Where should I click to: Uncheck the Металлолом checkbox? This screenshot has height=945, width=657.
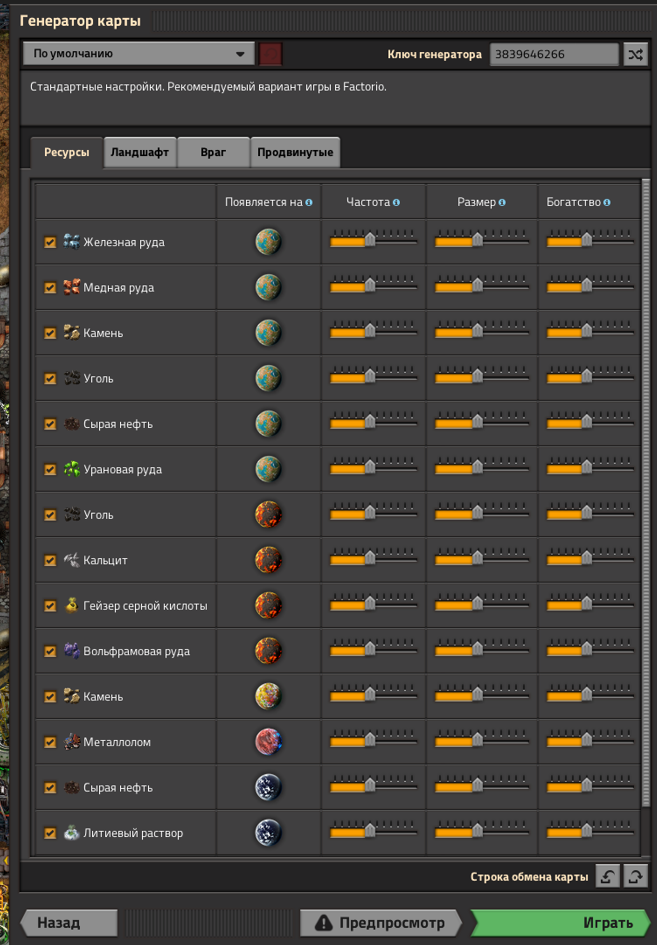50,742
